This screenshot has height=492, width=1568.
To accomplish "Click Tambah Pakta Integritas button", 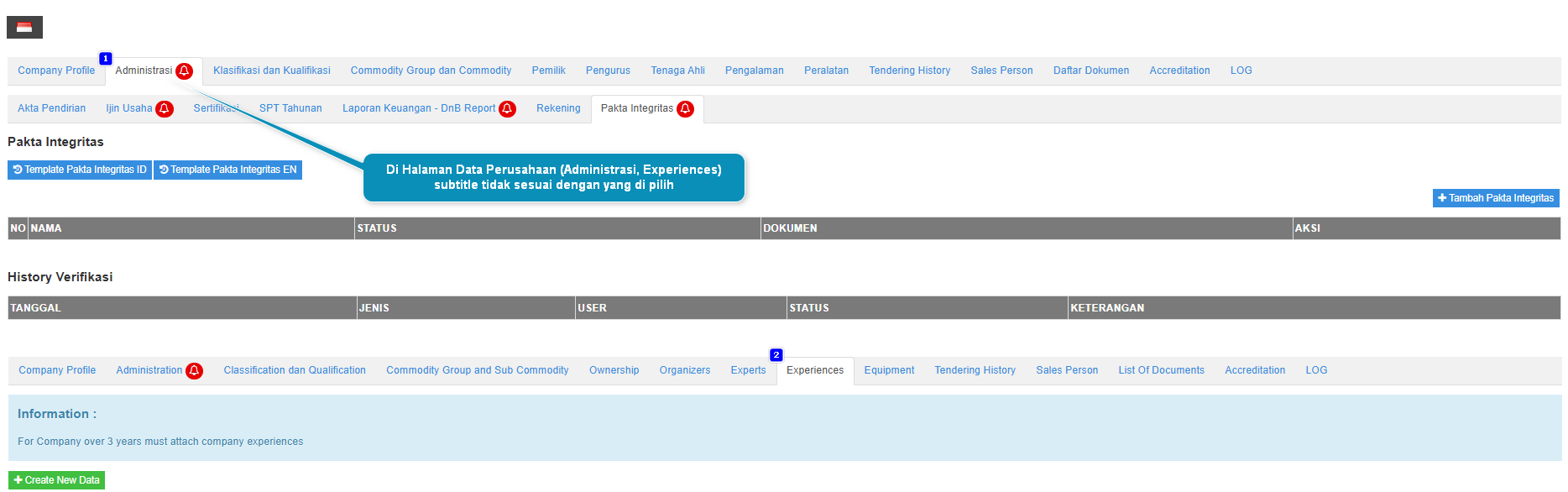I will point(1496,198).
